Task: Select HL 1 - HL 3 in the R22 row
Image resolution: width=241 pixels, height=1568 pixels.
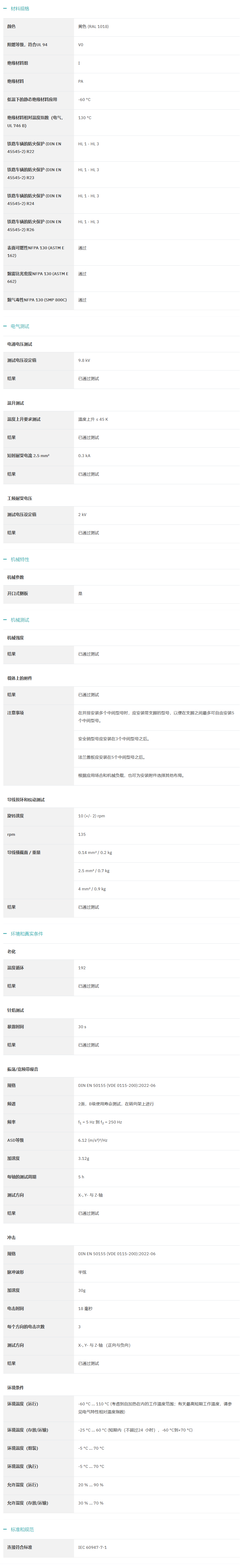Action: click(88, 144)
